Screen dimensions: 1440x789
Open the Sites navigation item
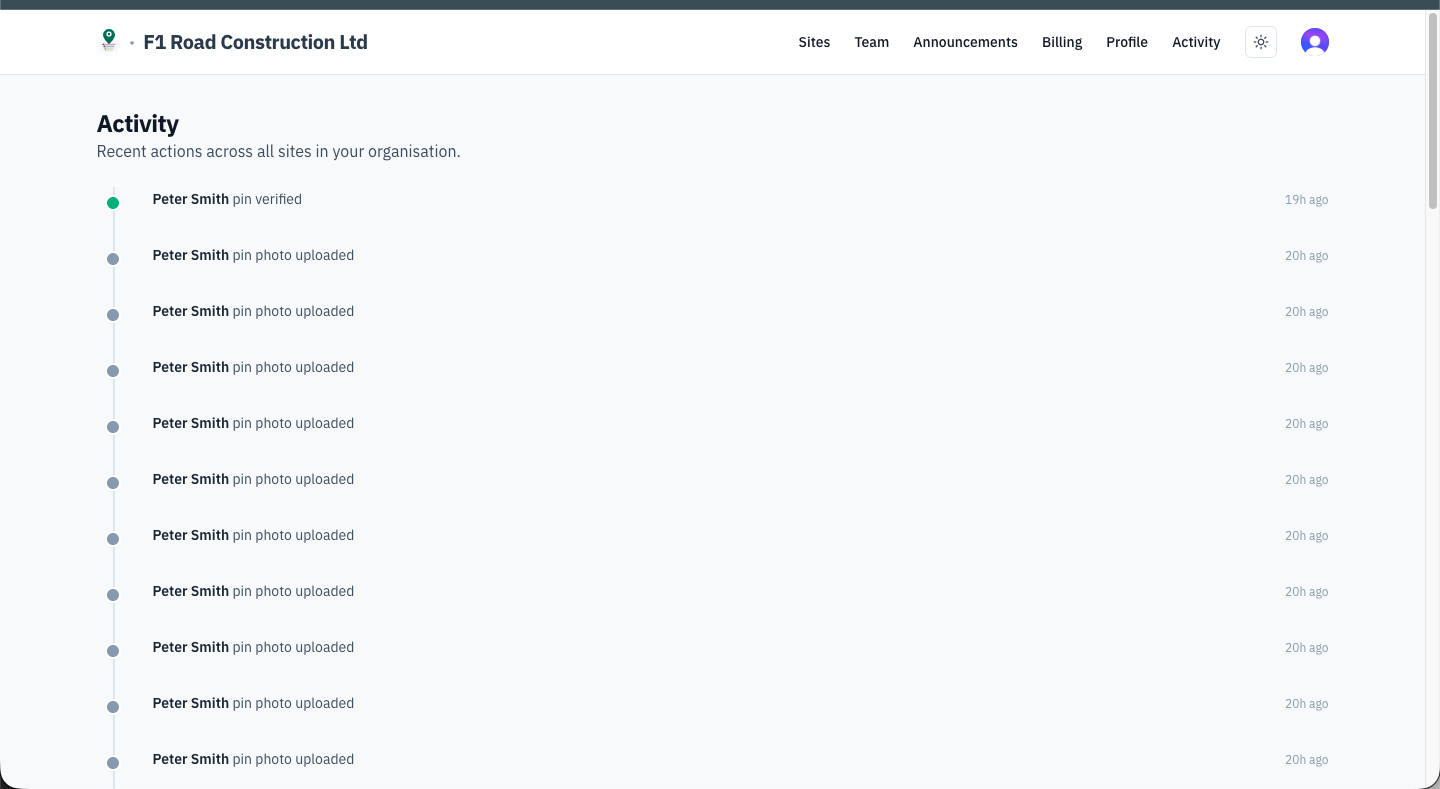pyautogui.click(x=814, y=42)
